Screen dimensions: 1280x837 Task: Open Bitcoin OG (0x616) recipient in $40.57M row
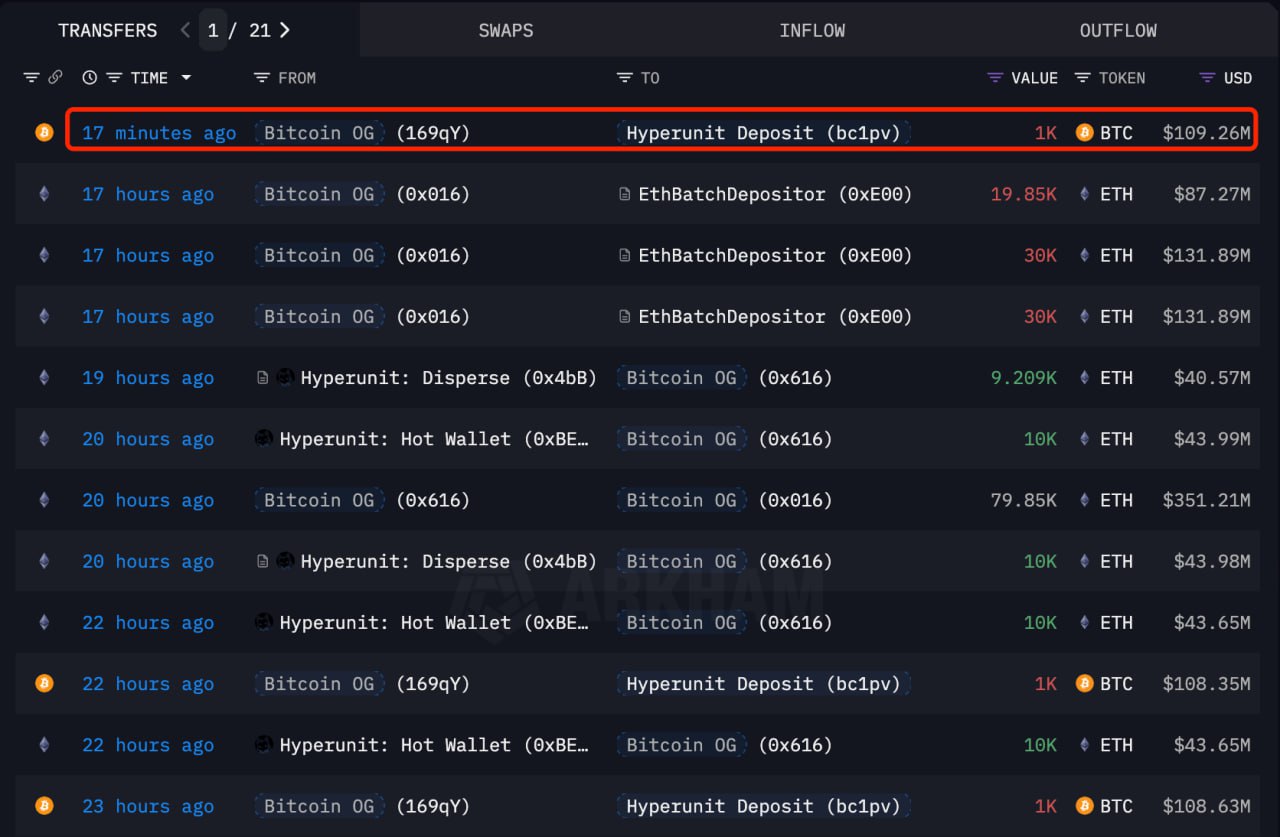[725, 378]
